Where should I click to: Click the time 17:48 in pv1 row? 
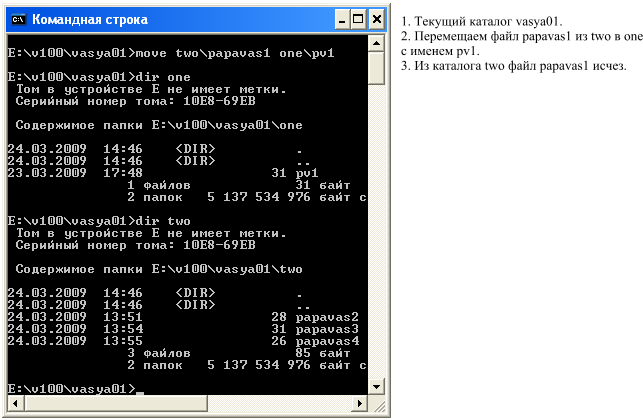click(123, 173)
